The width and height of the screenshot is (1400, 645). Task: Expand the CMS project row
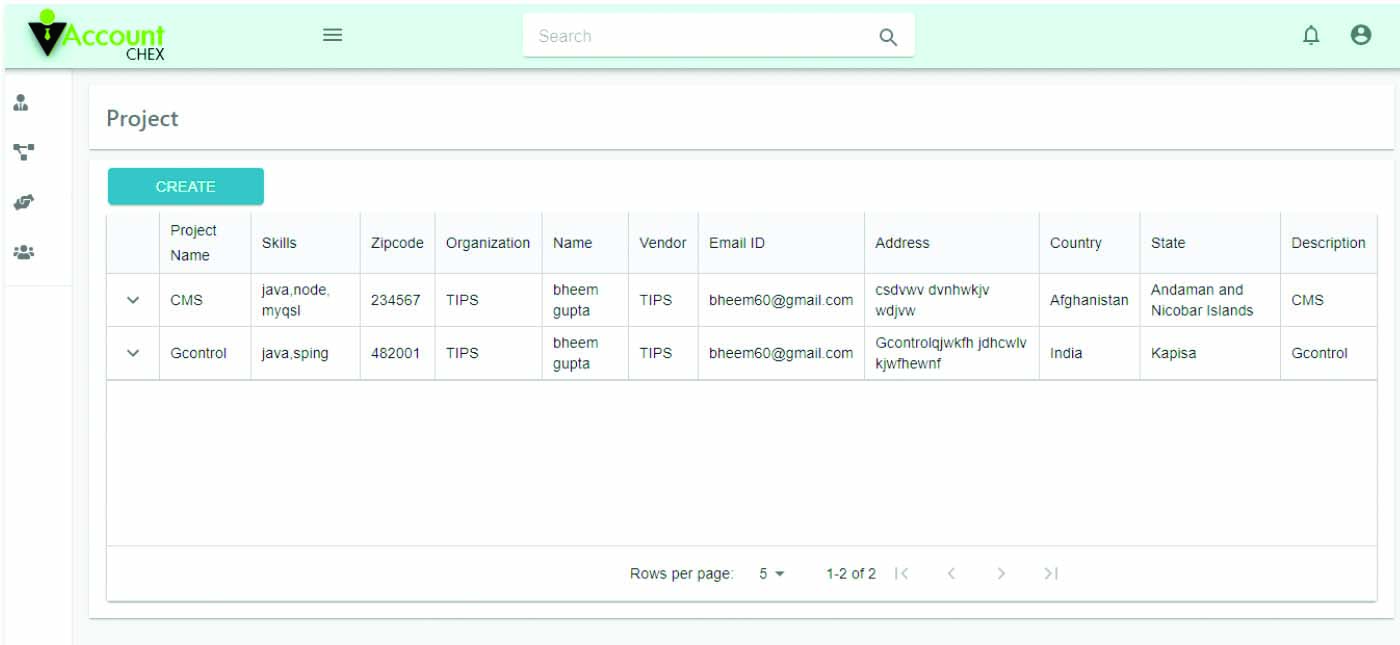point(133,300)
